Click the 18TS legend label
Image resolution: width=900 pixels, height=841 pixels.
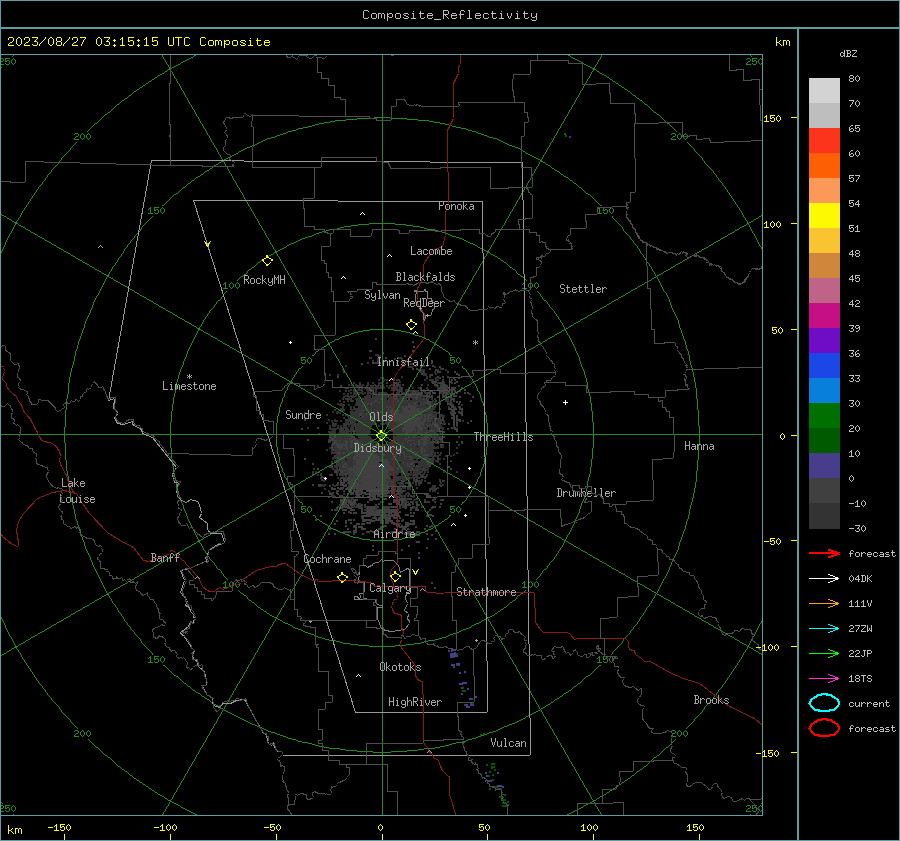click(860, 679)
